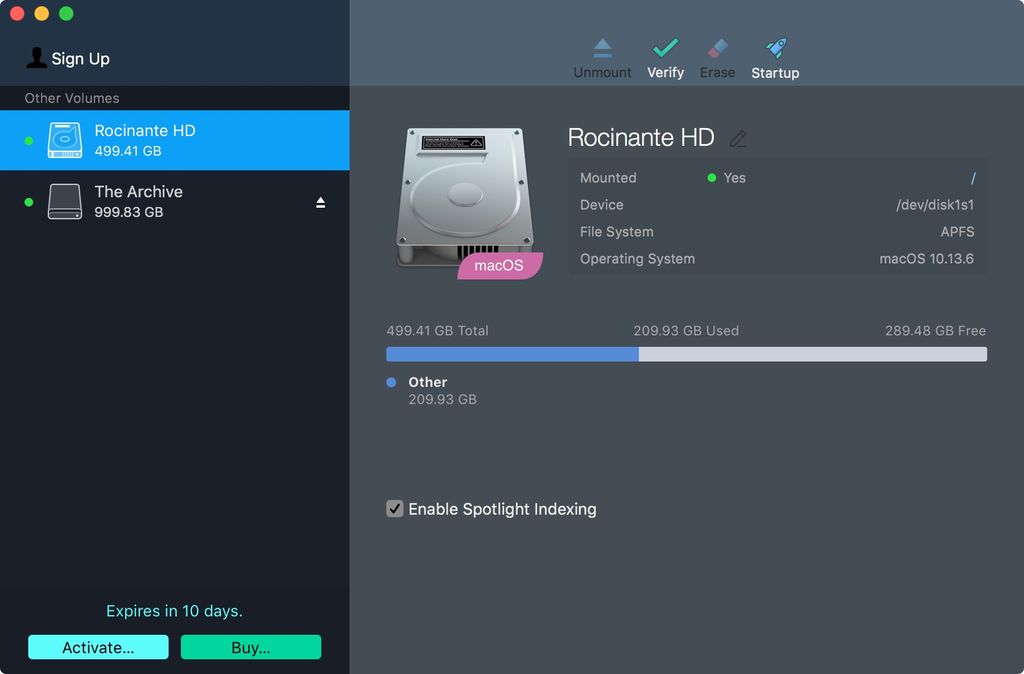Click the Buy... button
The image size is (1024, 674).
(x=250, y=647)
